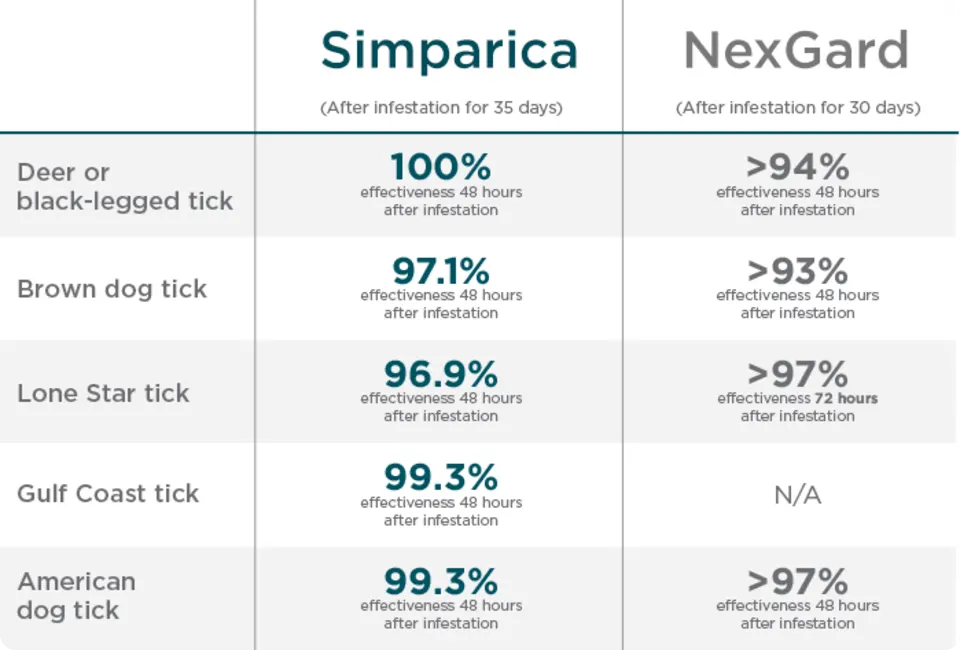This screenshot has height=650, width=960.
Task: Select the "Lone Star tick" row label
Action: [103, 393]
